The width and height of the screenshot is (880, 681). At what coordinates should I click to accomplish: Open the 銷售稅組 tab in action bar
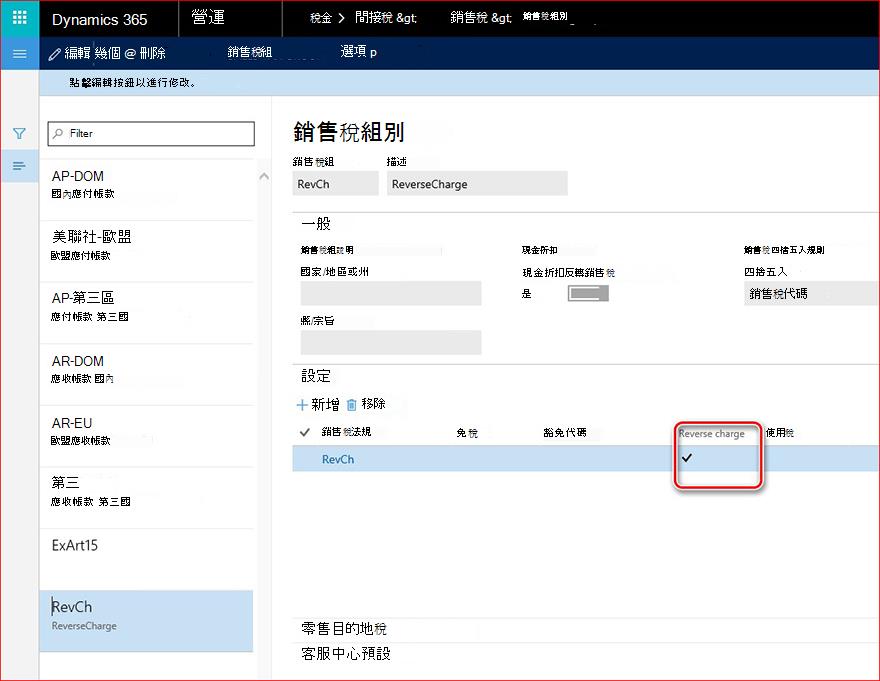click(x=250, y=52)
